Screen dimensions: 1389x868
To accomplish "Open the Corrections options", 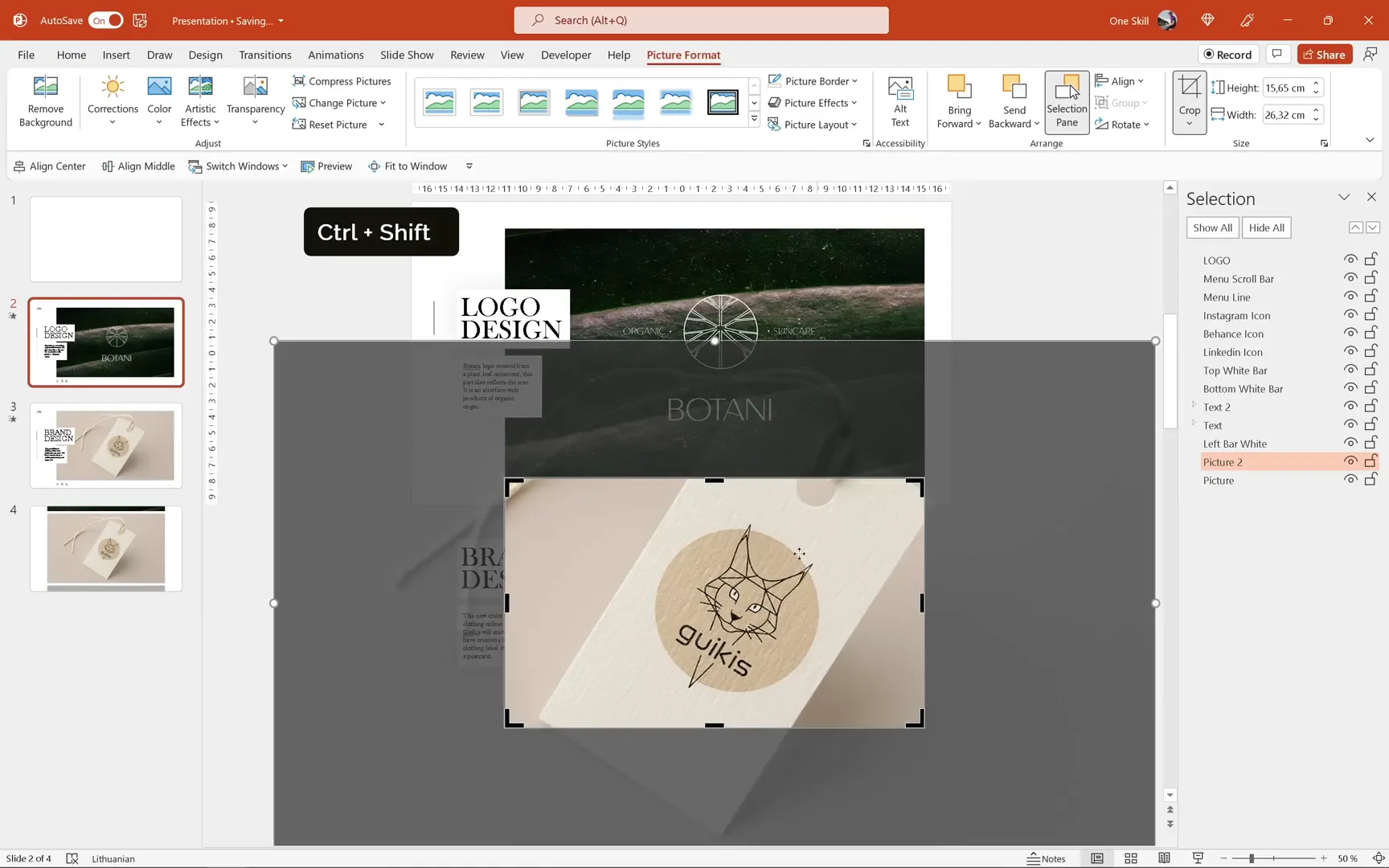I will point(113,101).
